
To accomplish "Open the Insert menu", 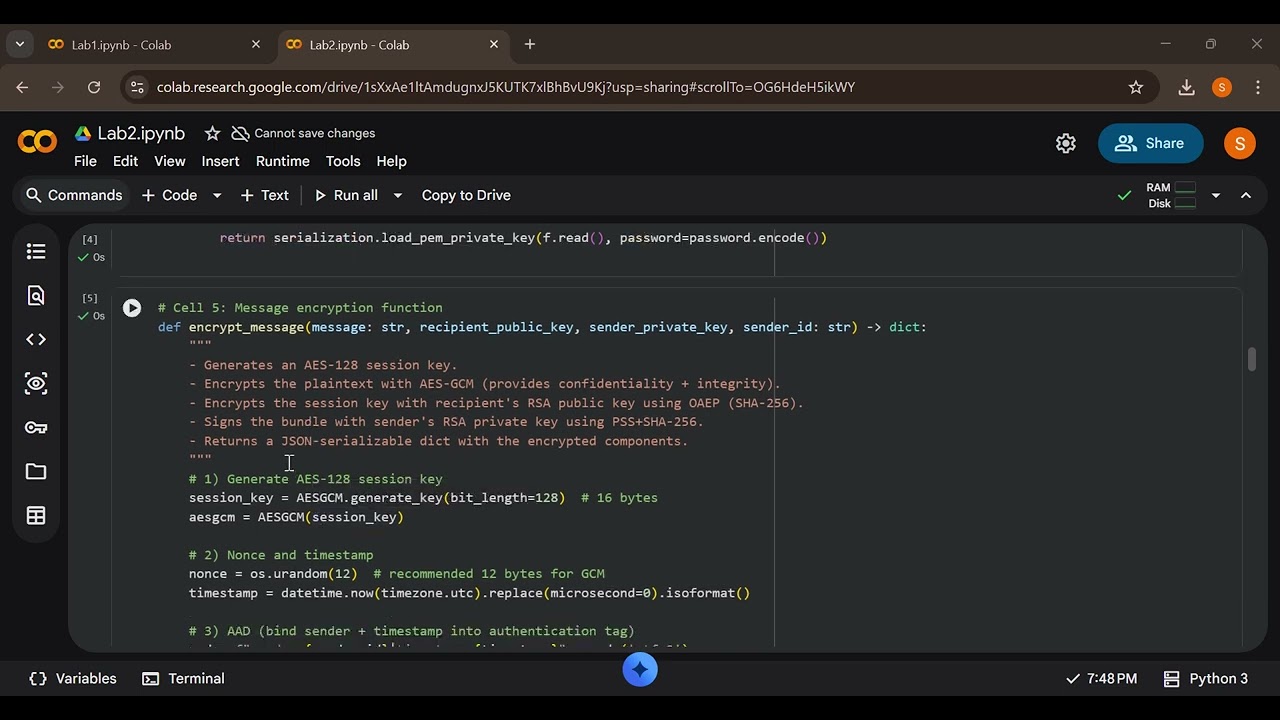I will pyautogui.click(x=220, y=161).
